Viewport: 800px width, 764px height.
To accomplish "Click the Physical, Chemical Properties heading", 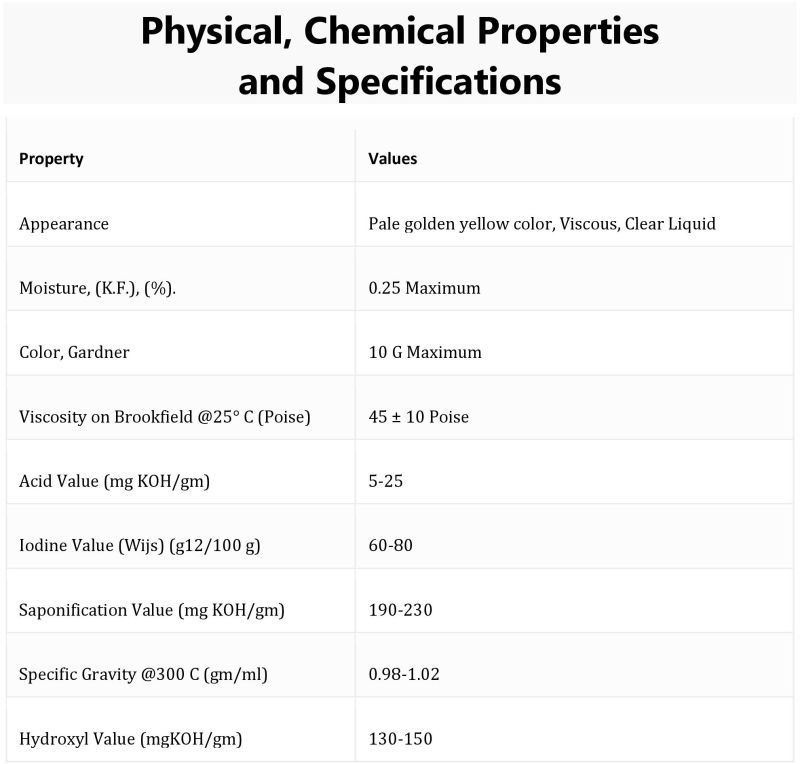I will tap(399, 55).
